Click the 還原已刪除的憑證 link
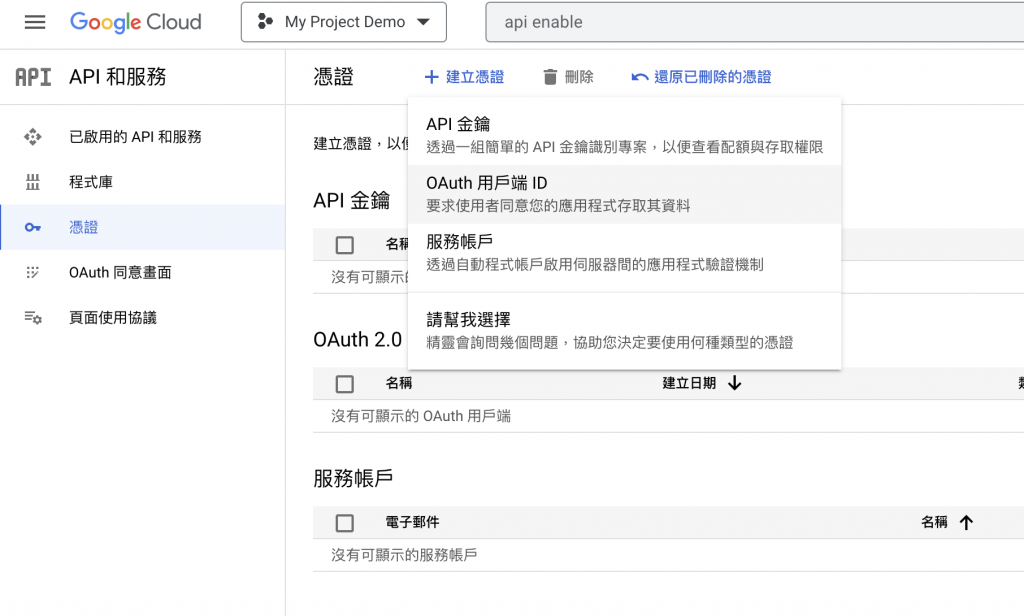Screen dimensions: 1024x616 [712, 77]
